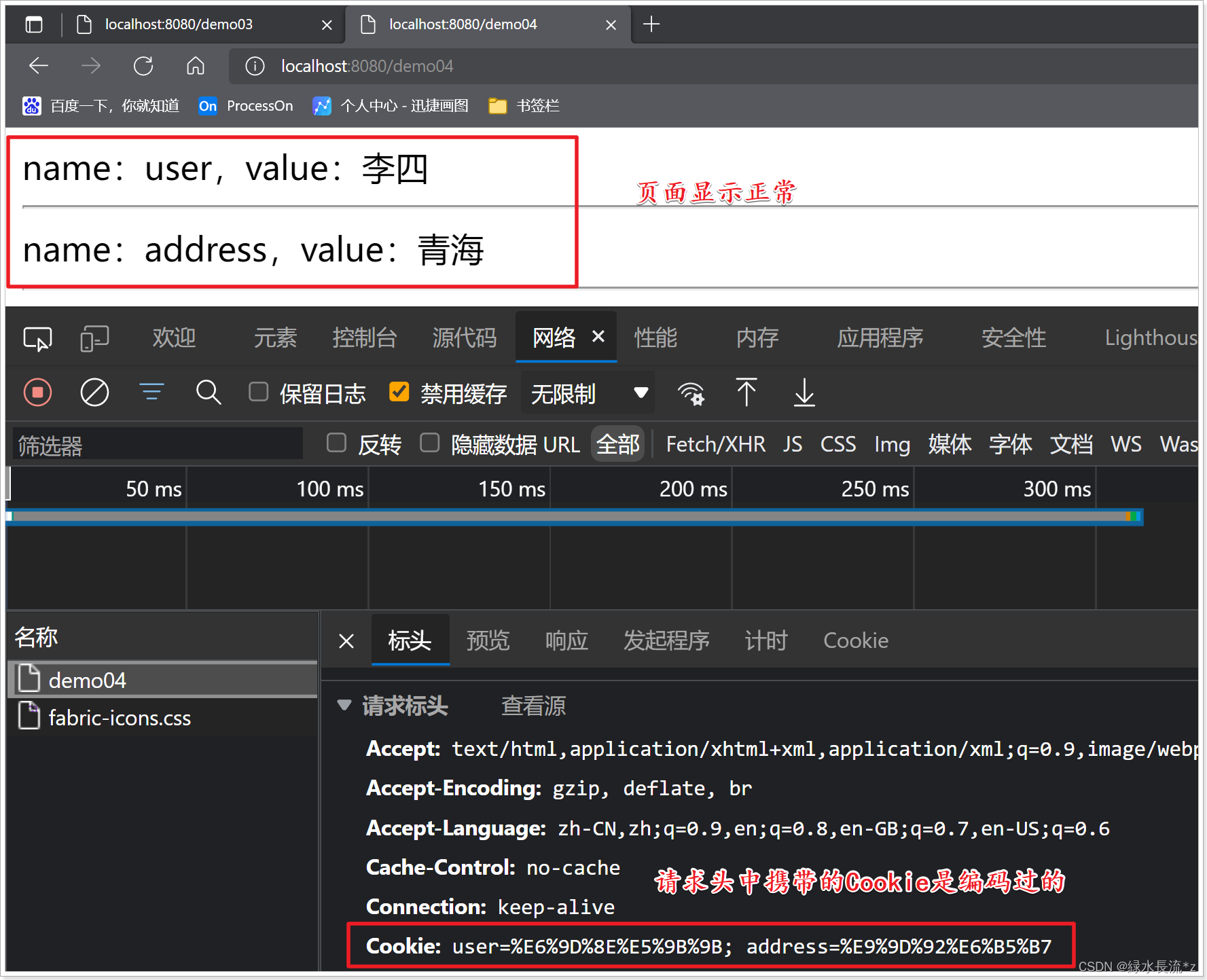This screenshot has height=980, width=1207.
Task: Switch to the 应用程序 DevTools tab
Action: pos(880,338)
